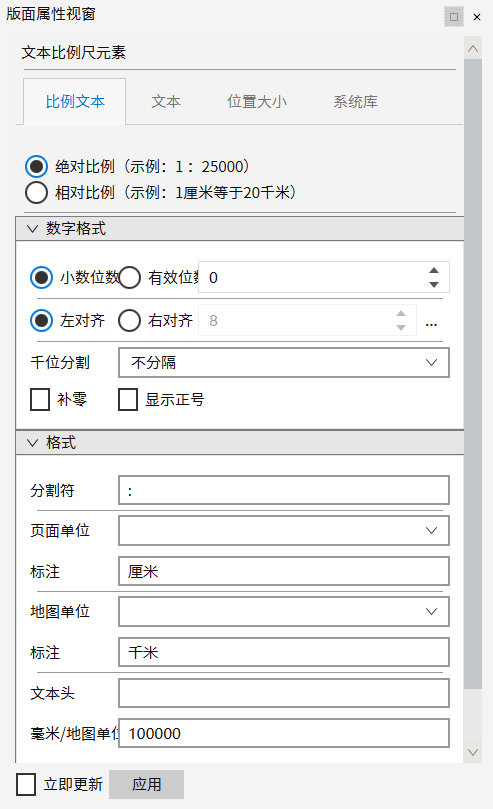
Task: Open the 千位分割 dropdown
Action: point(284,363)
